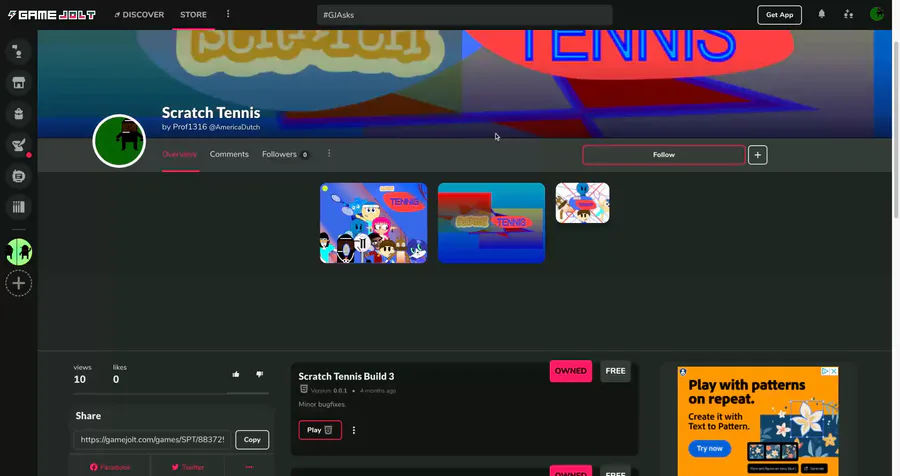Click the Scratch Tennis game title heading
Viewport: 900px width, 476px height.
pos(211,113)
